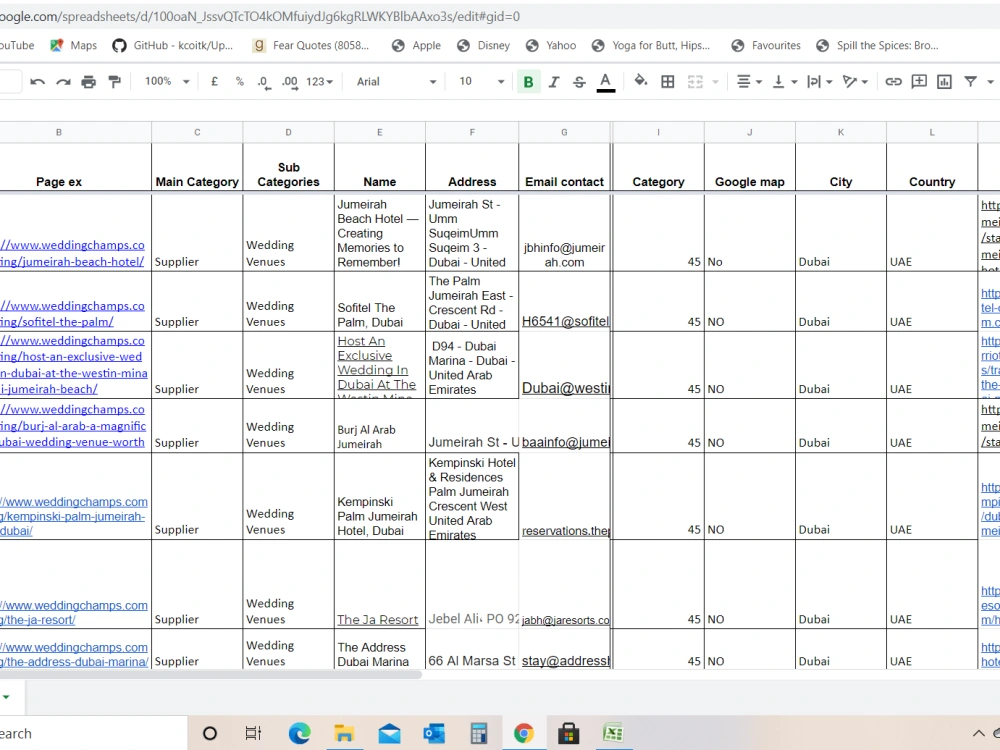Activate the paint format tool
Screen dimensions: 1000x750
115,82
